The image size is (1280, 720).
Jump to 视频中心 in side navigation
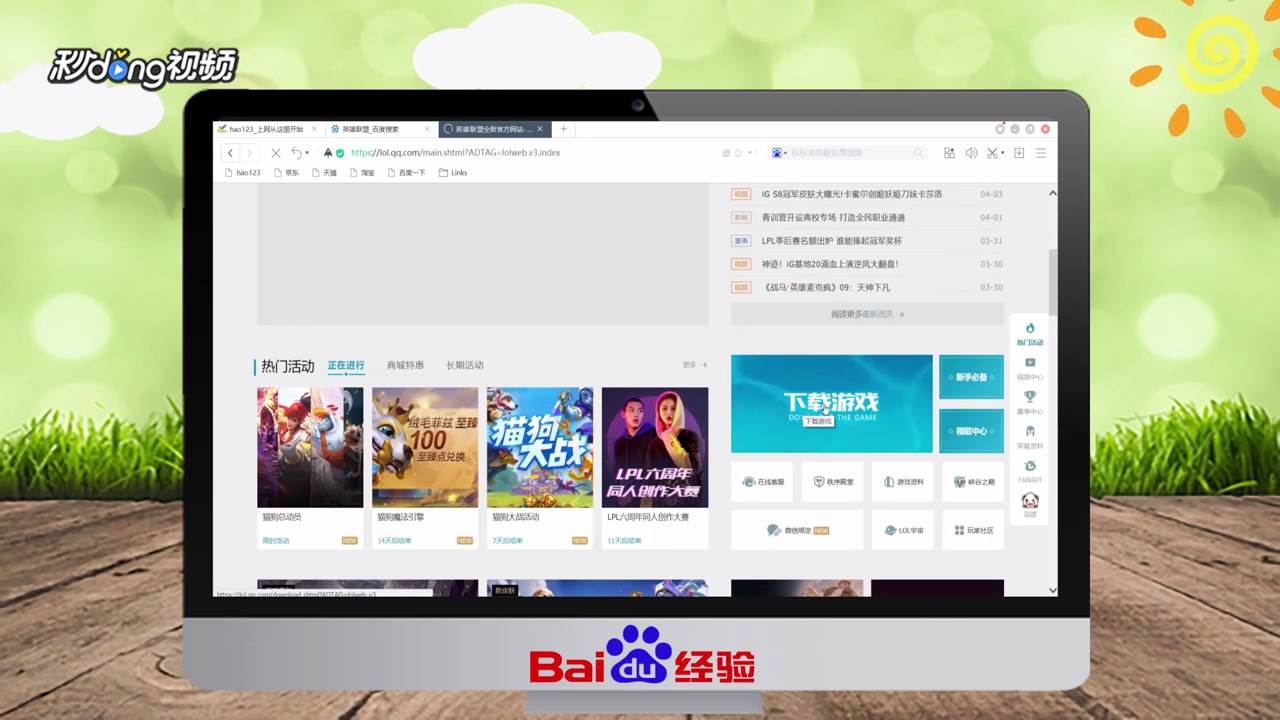click(x=1030, y=369)
